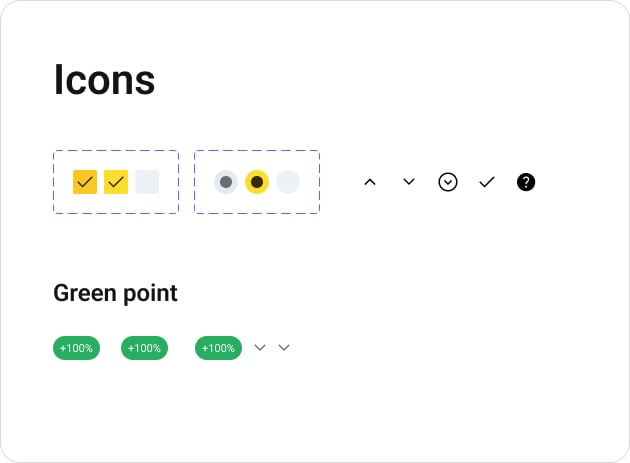
Task: Click the yellow selected radio button
Action: 257,182
